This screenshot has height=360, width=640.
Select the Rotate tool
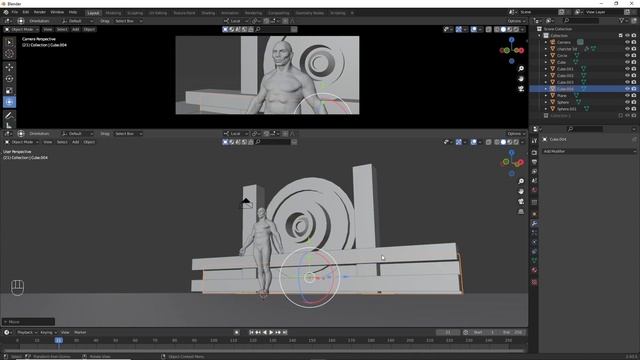(9, 79)
